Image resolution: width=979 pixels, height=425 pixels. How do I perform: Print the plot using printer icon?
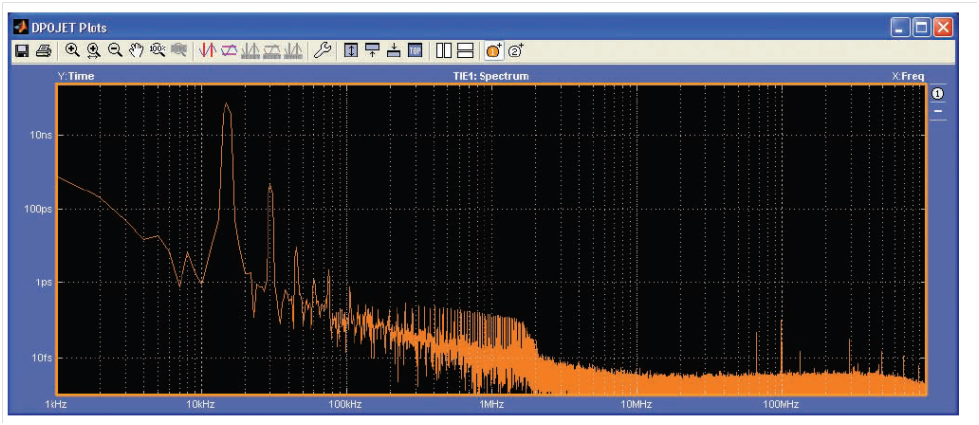click(x=43, y=50)
